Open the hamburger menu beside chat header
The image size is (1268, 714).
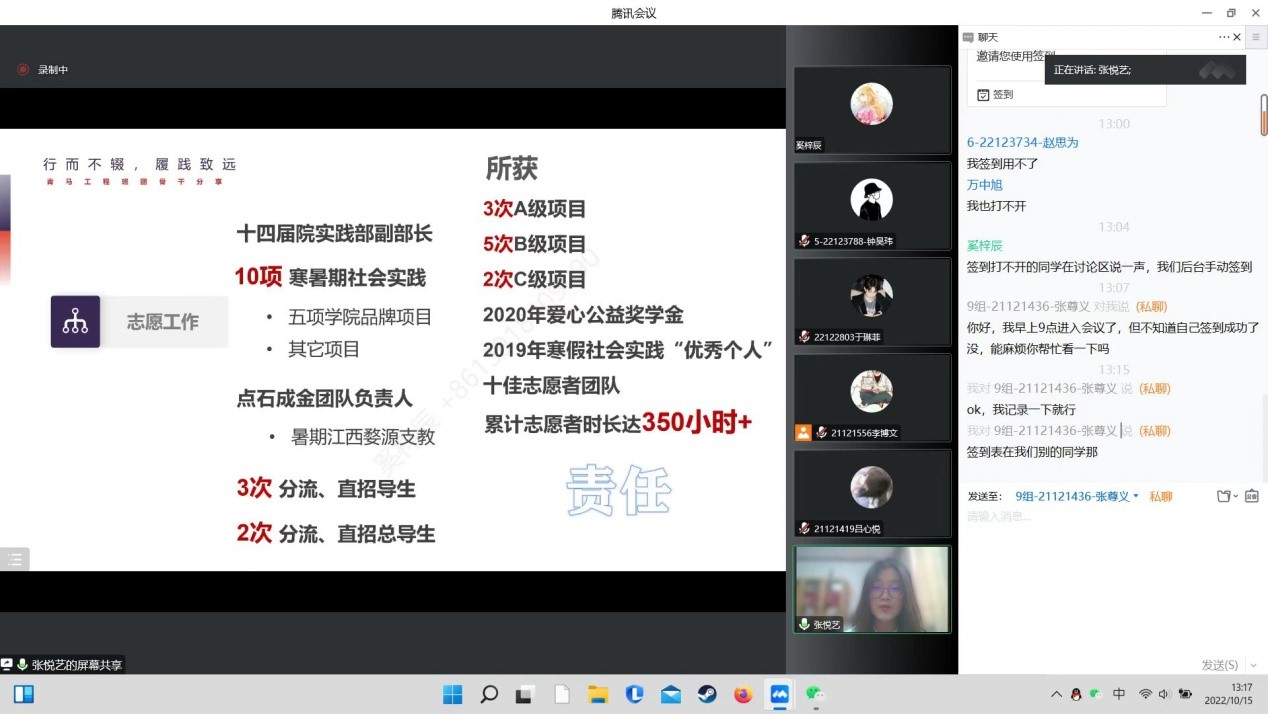pyautogui.click(x=1256, y=37)
